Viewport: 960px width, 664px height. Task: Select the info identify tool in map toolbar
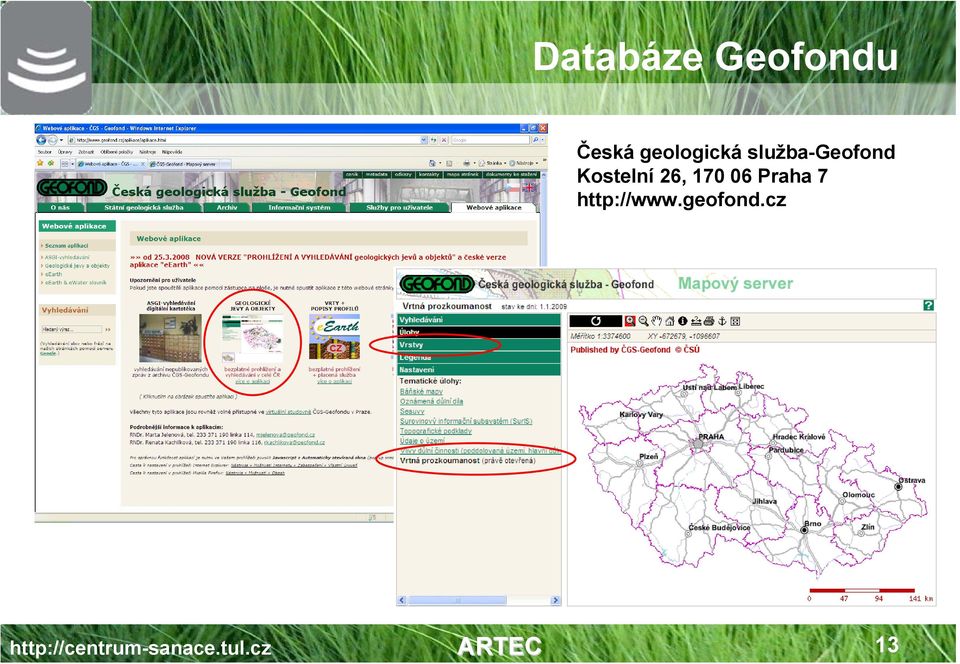682,321
